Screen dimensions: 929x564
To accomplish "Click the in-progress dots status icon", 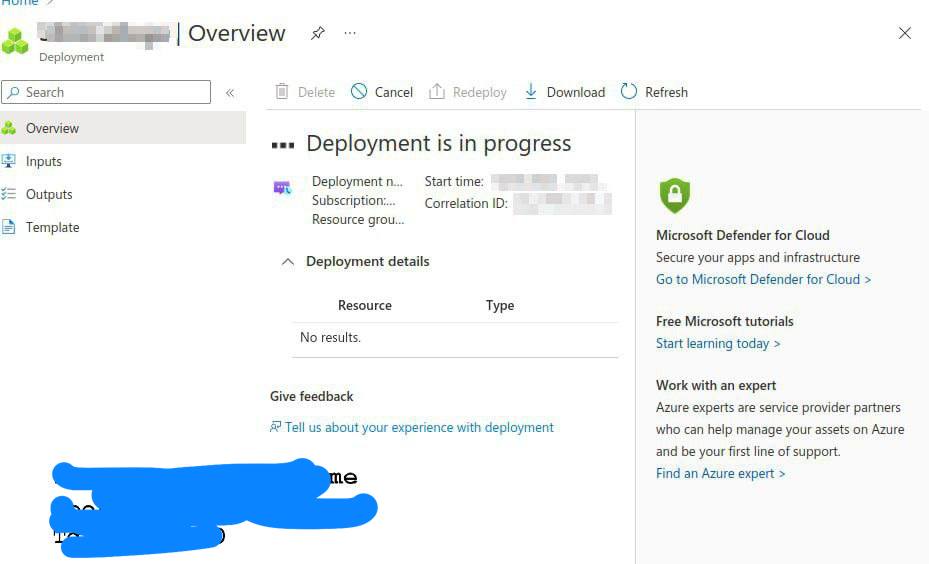I will [283, 145].
